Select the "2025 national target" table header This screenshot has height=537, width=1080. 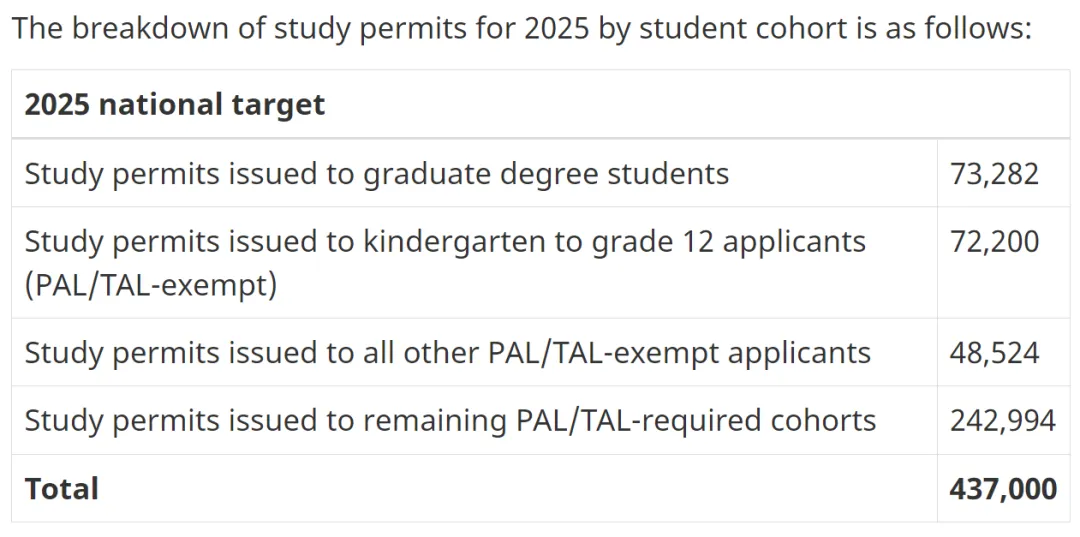click(175, 105)
